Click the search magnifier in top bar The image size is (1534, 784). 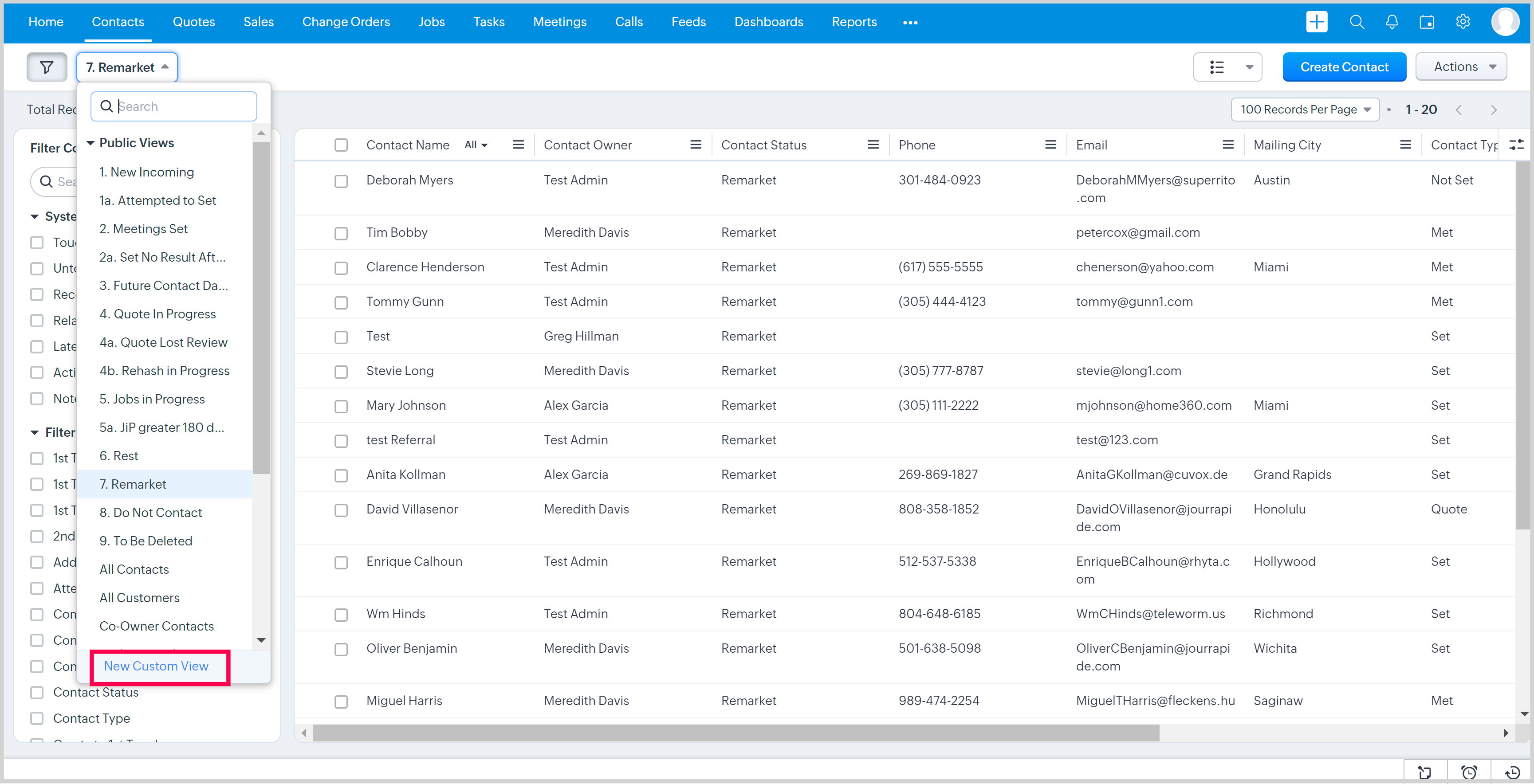pyautogui.click(x=1357, y=22)
